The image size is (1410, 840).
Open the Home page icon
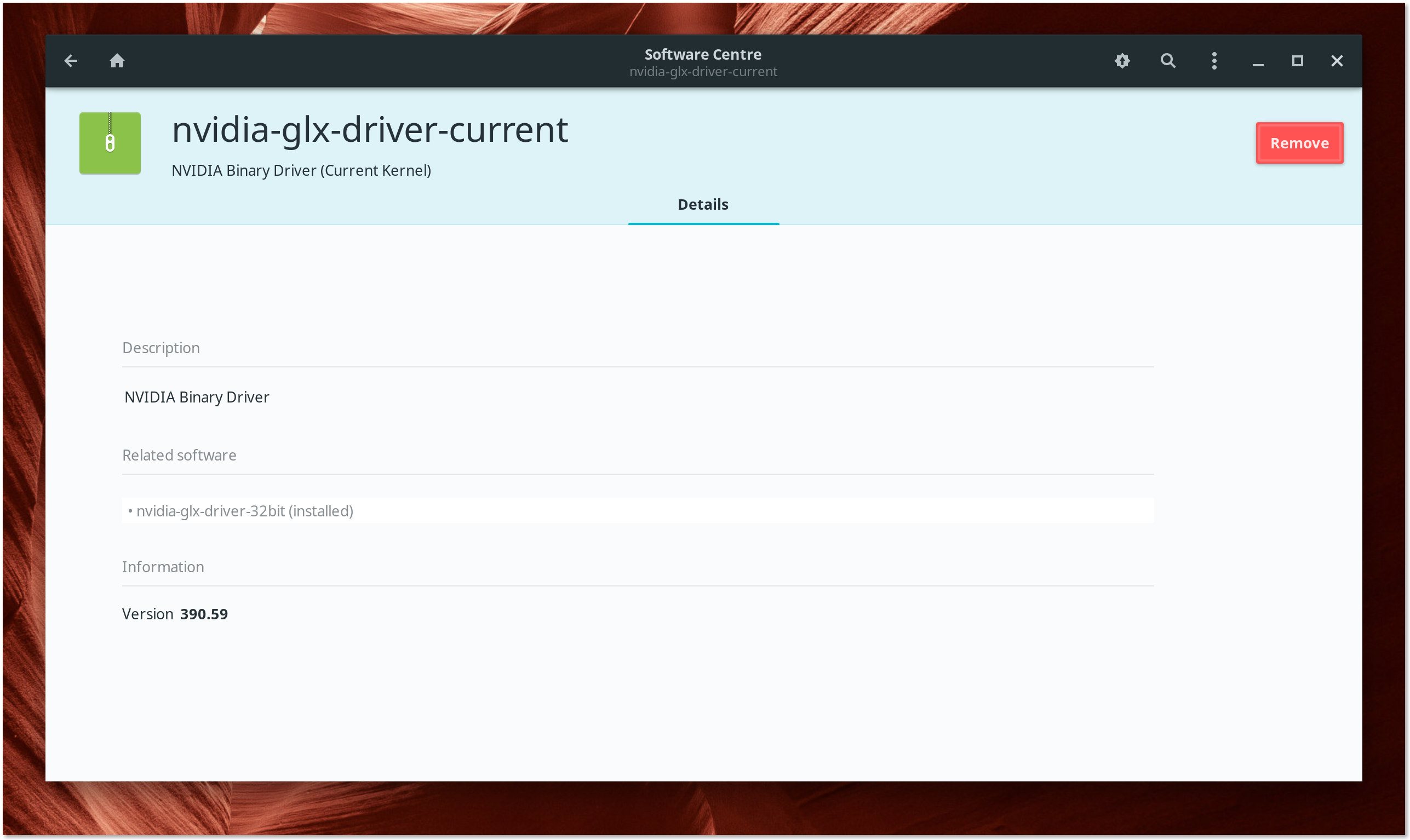click(x=117, y=61)
